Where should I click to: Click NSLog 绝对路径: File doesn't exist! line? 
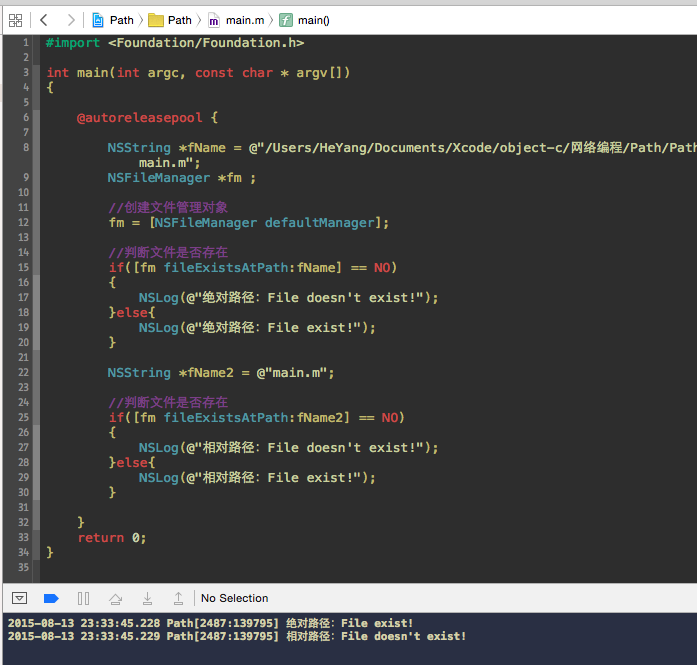(288, 297)
